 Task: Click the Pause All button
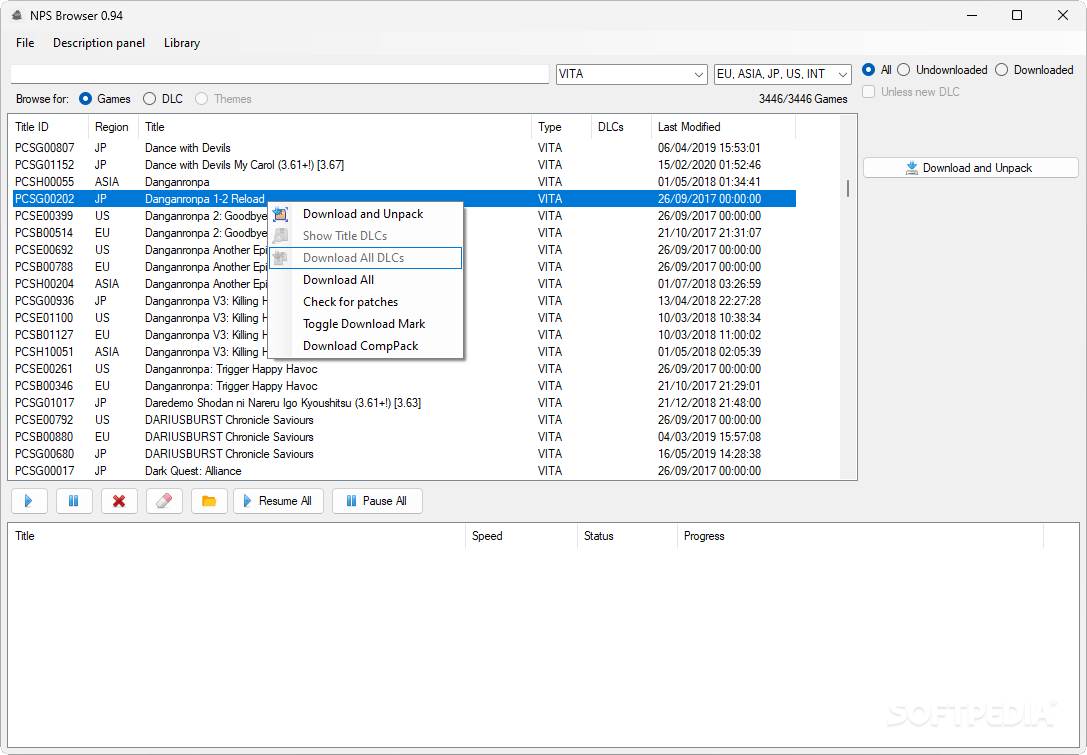(x=378, y=501)
